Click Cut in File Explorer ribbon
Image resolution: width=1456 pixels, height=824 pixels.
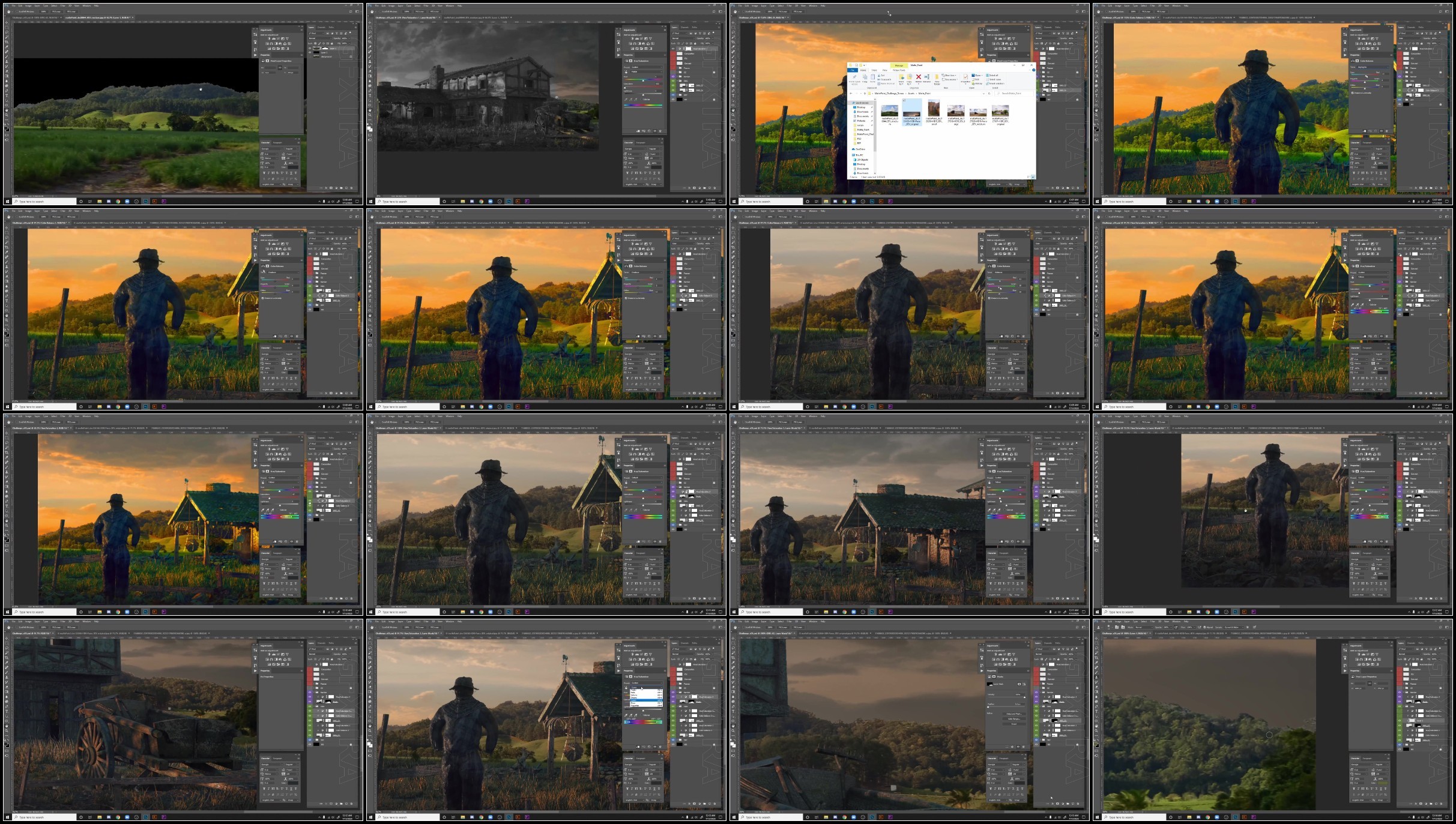click(881, 75)
